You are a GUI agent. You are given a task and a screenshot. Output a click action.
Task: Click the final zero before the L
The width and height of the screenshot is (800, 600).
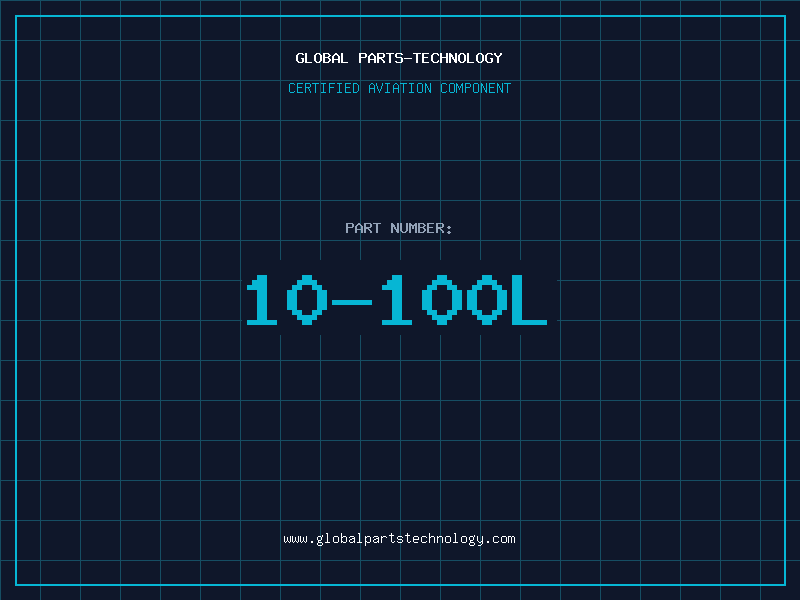(x=486, y=300)
